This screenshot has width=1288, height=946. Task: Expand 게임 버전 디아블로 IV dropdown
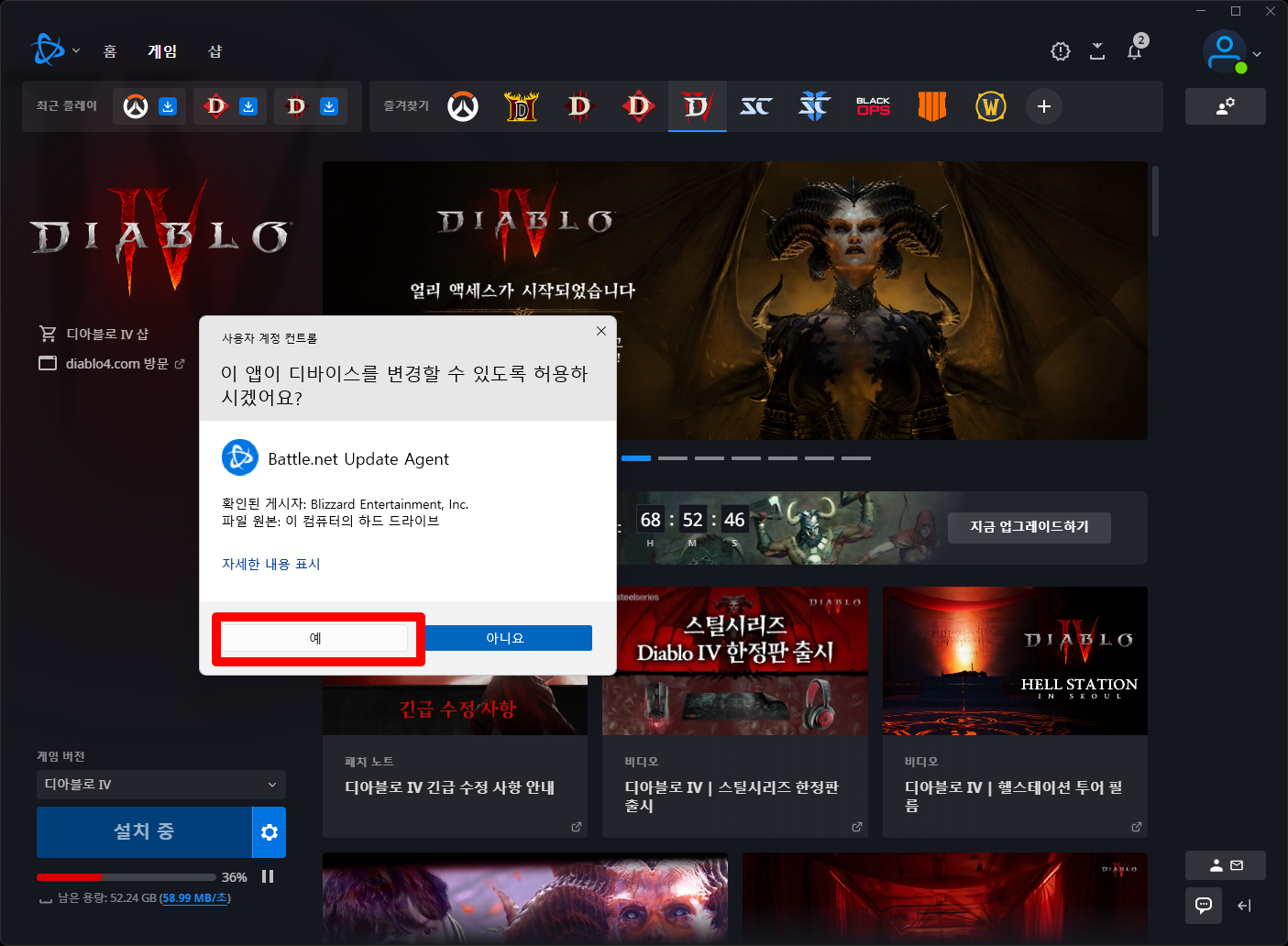pos(161,785)
